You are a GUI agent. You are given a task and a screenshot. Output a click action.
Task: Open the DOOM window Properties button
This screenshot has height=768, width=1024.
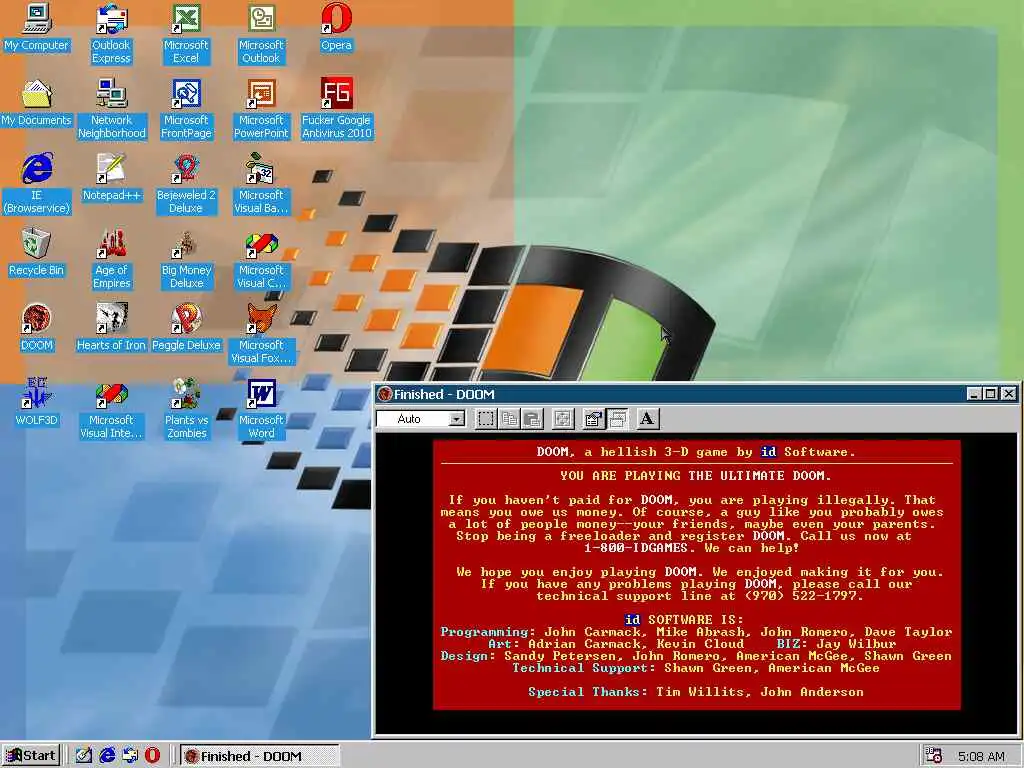[593, 419]
